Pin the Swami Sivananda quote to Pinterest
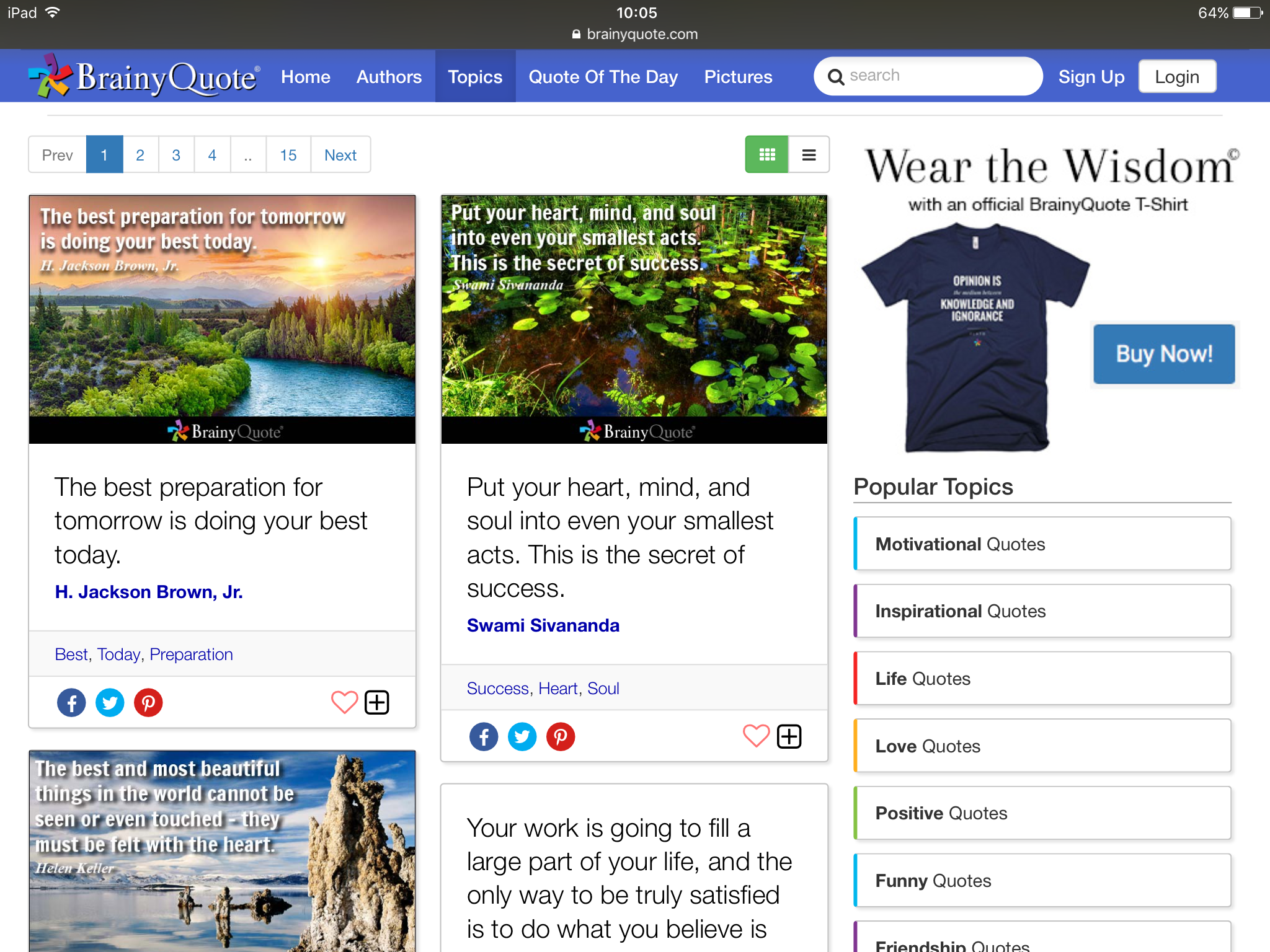 (560, 737)
